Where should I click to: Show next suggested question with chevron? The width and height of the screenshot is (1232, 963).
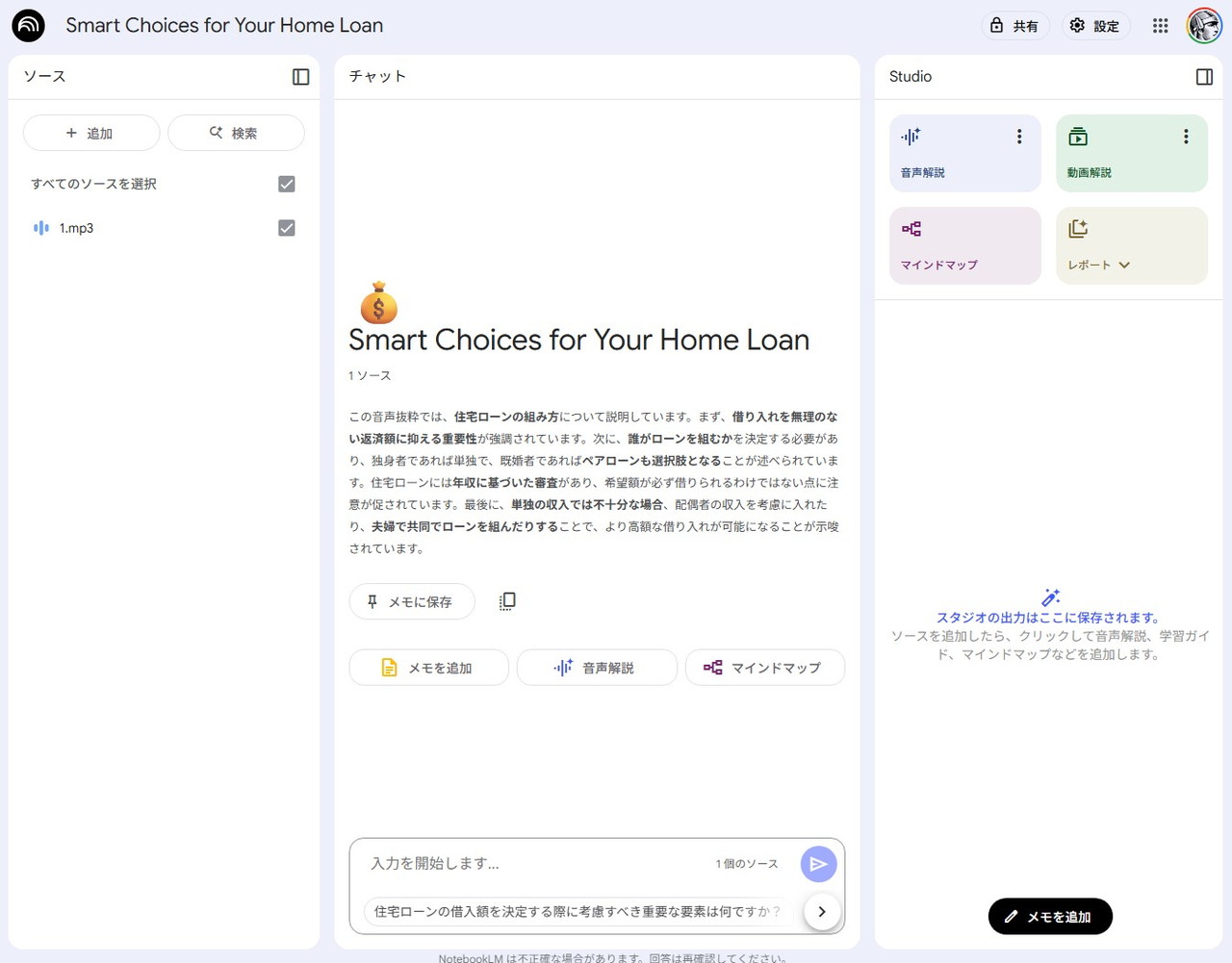click(821, 911)
